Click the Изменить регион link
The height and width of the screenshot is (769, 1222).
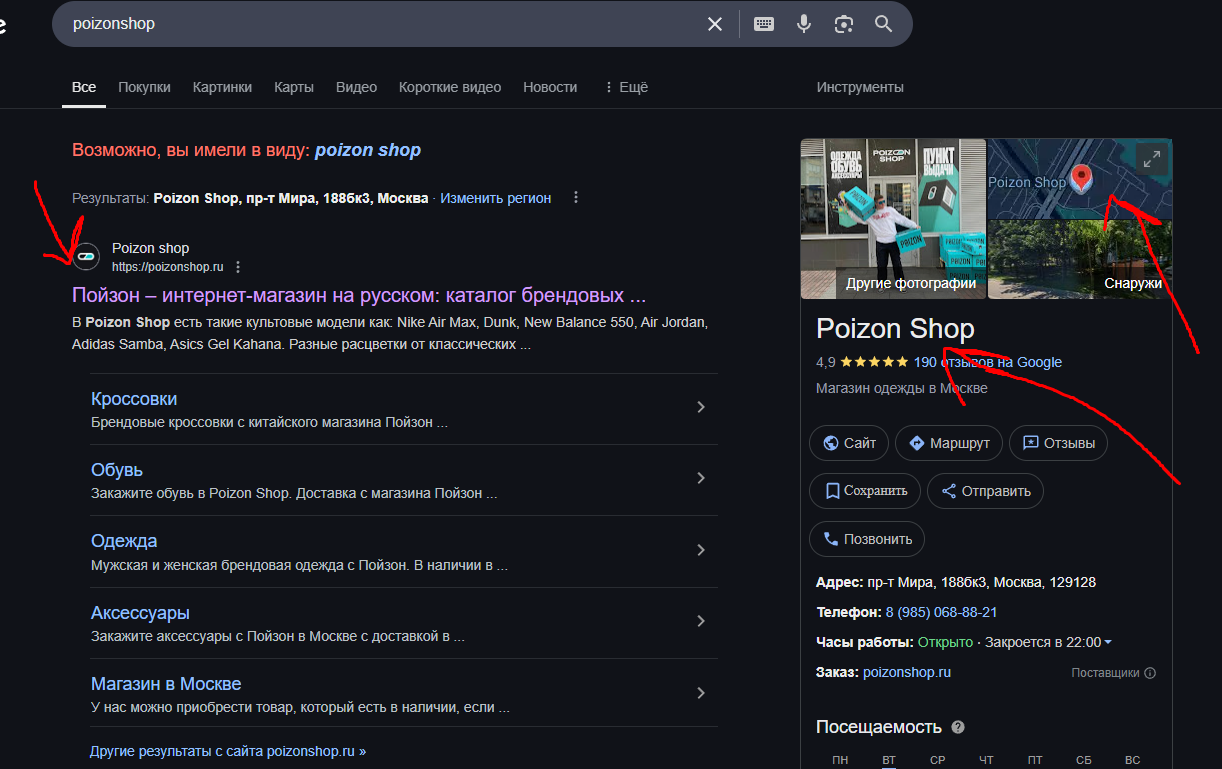(x=496, y=198)
